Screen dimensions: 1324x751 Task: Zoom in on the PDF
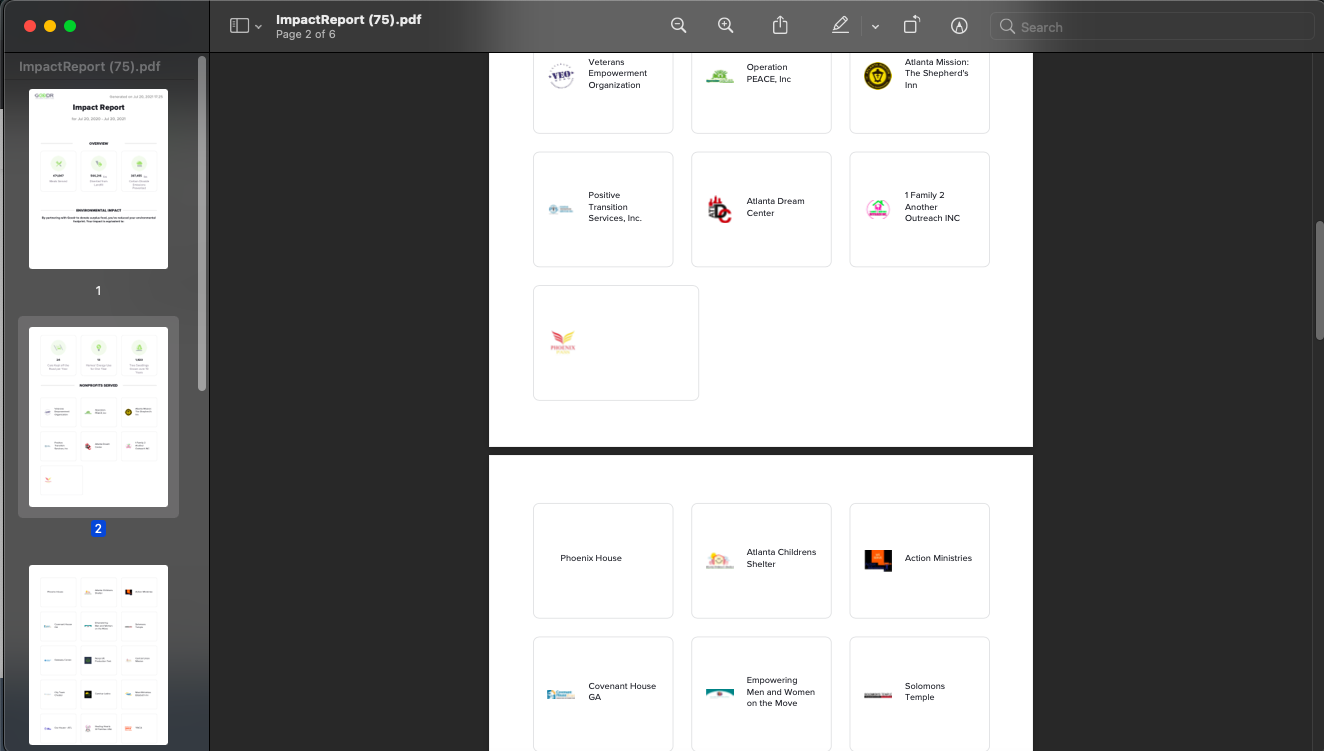[x=726, y=26]
